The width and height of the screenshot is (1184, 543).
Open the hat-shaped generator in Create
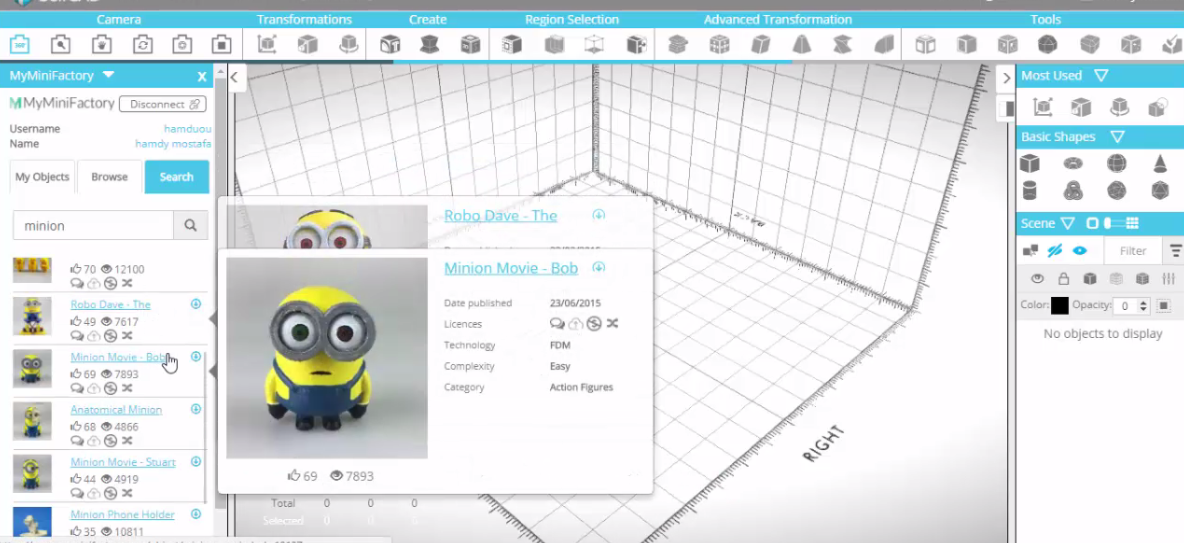430,45
